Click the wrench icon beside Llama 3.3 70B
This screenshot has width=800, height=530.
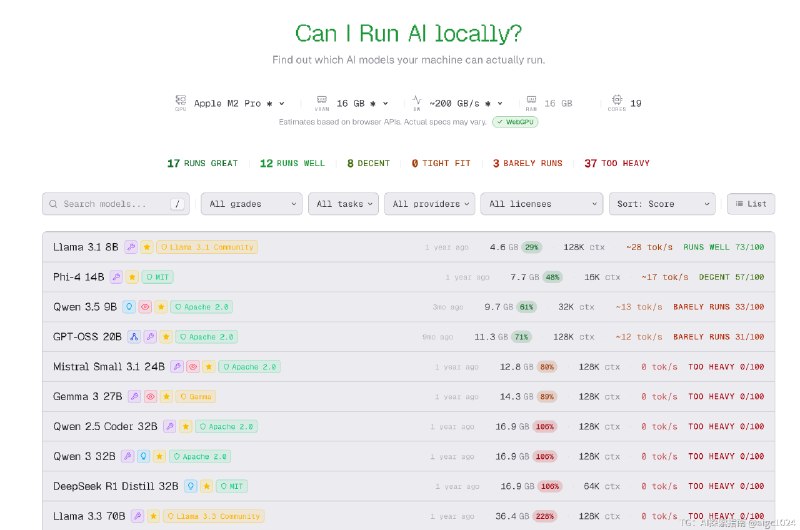(x=137, y=516)
